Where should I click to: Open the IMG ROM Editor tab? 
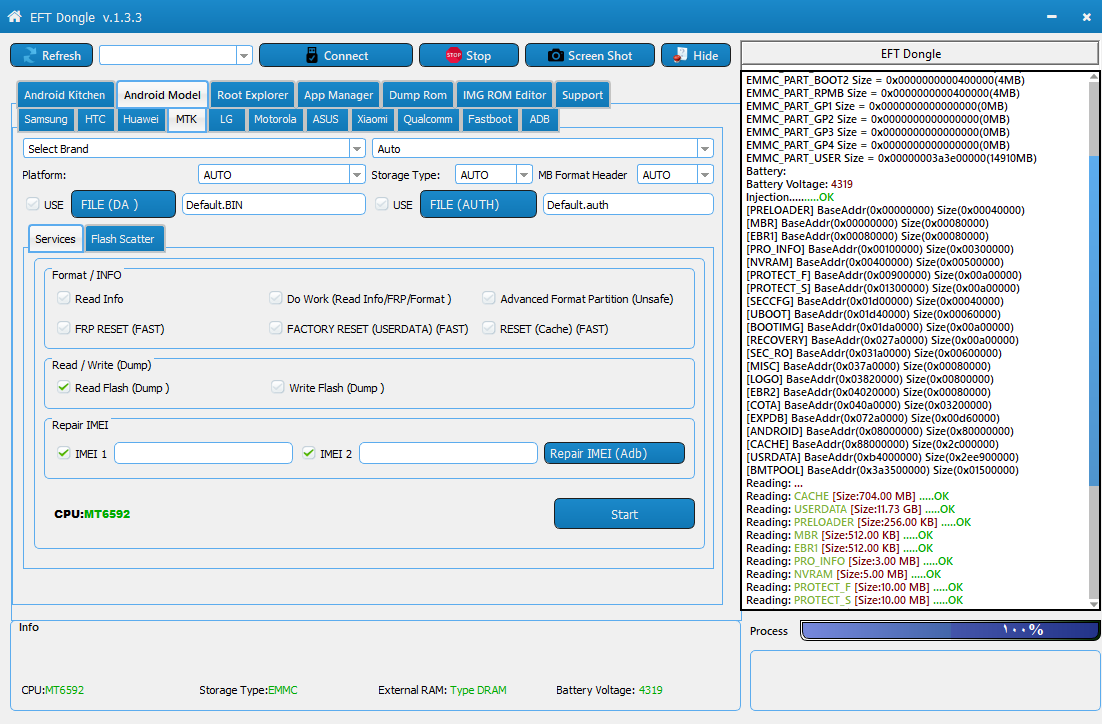(x=504, y=95)
